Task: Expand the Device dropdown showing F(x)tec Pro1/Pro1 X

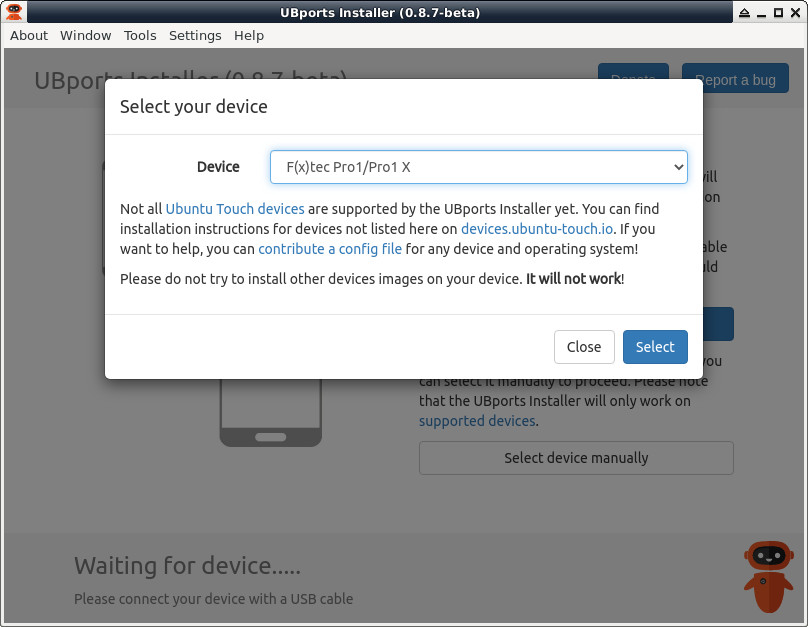Action: [479, 167]
